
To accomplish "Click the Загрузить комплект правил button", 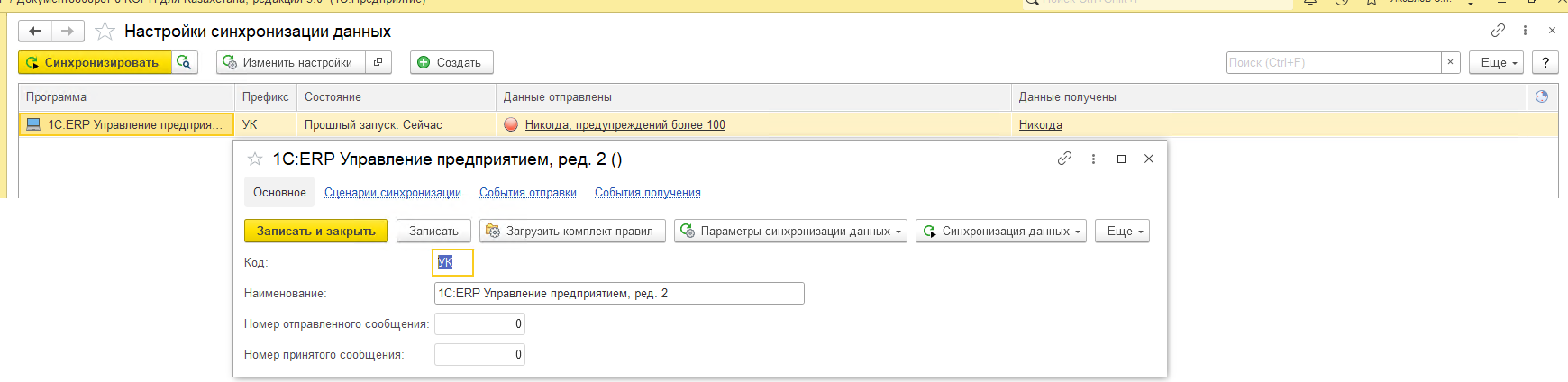I will pos(572,232).
